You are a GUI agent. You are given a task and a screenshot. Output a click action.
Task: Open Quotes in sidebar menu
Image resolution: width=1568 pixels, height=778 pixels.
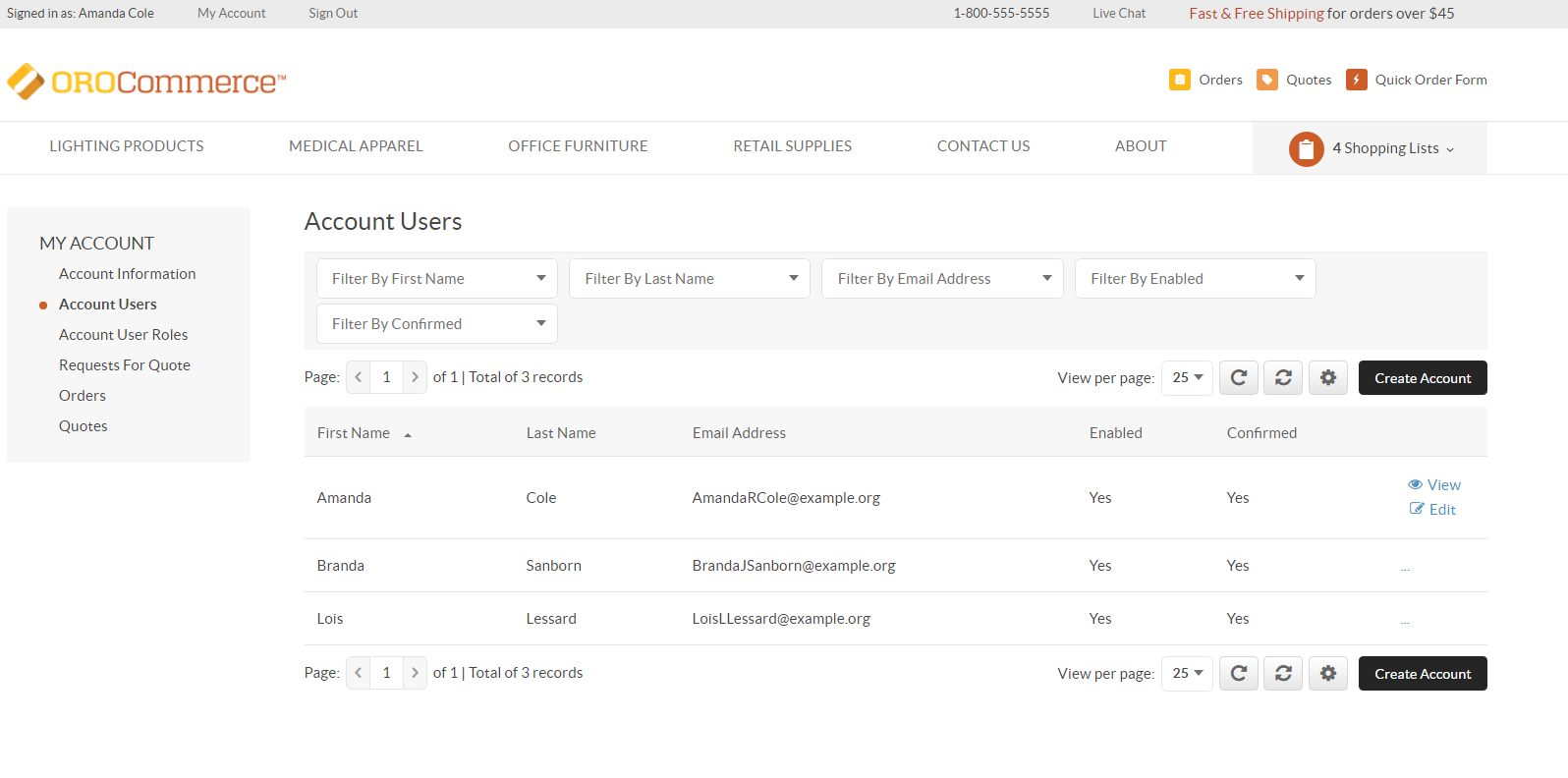84,426
